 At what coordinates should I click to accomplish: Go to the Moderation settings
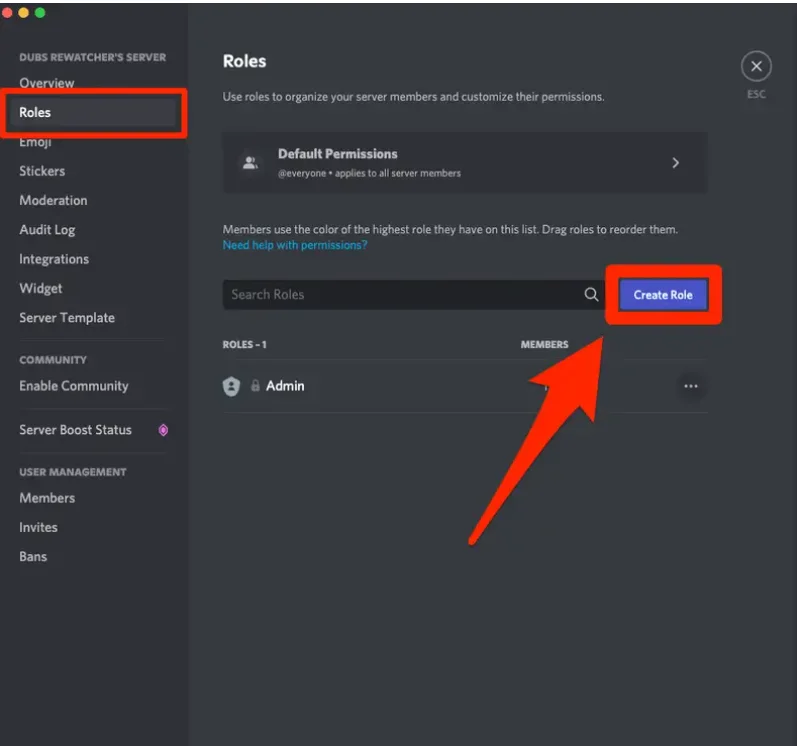(53, 200)
